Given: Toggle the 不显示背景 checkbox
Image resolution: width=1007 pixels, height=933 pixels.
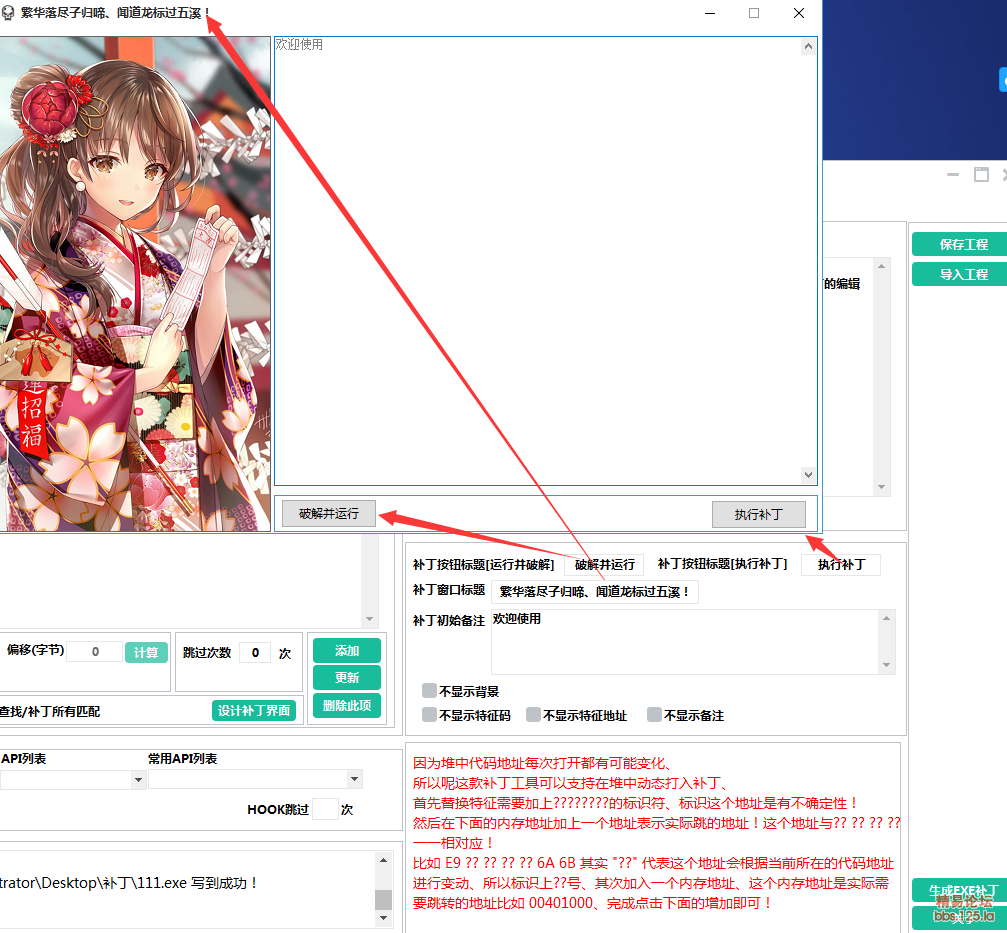Looking at the screenshot, I should pos(429,691).
